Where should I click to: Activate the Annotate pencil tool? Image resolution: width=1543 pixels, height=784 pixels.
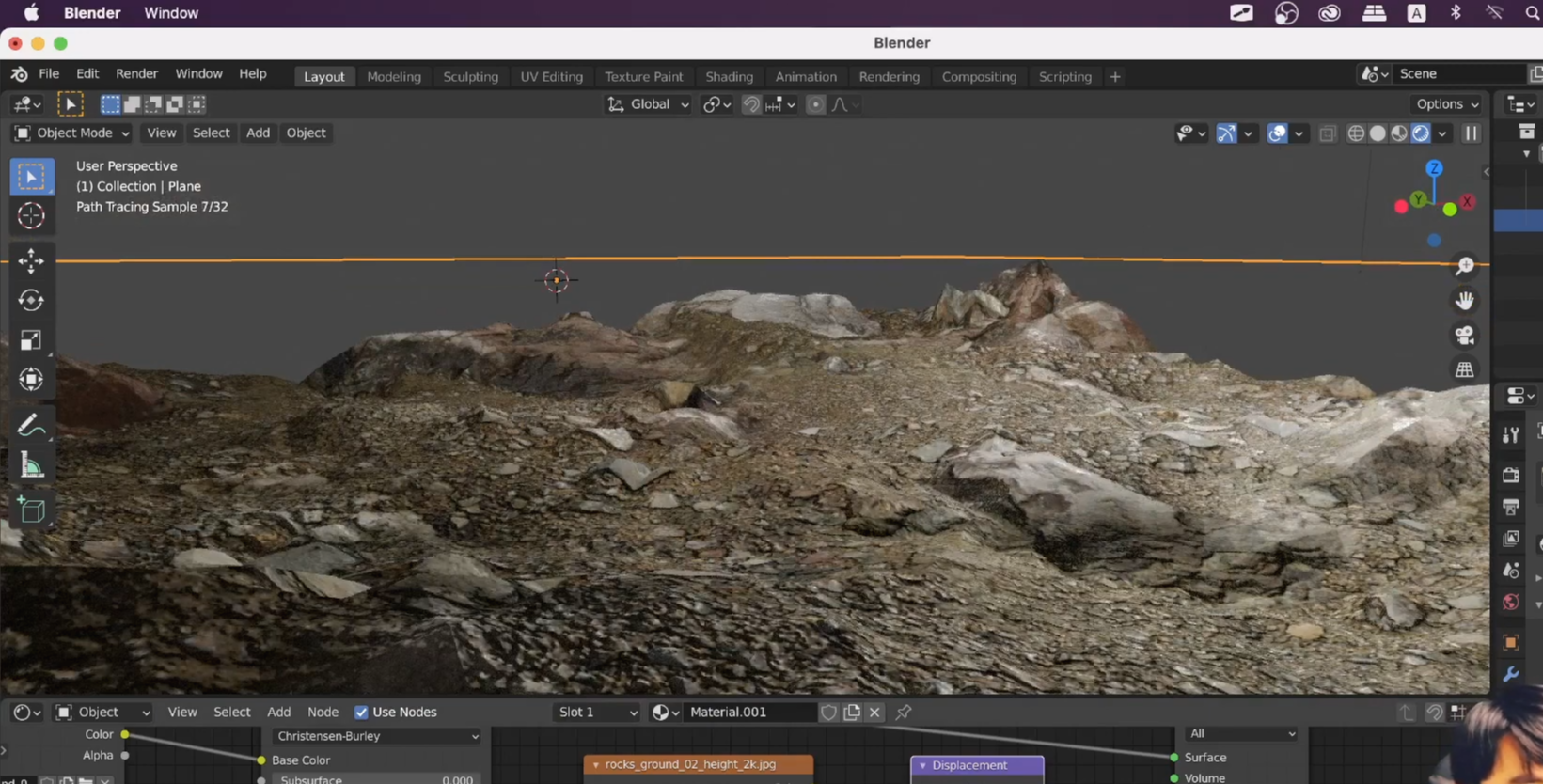click(x=31, y=426)
